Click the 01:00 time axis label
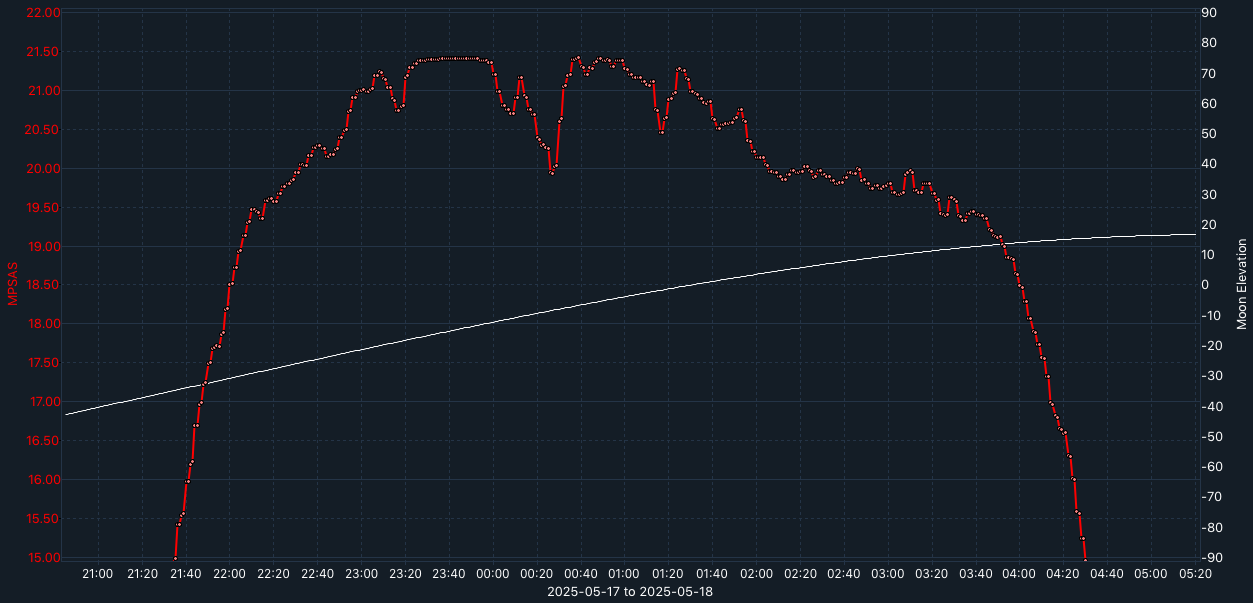Image resolution: width=1253 pixels, height=603 pixels. click(x=625, y=574)
